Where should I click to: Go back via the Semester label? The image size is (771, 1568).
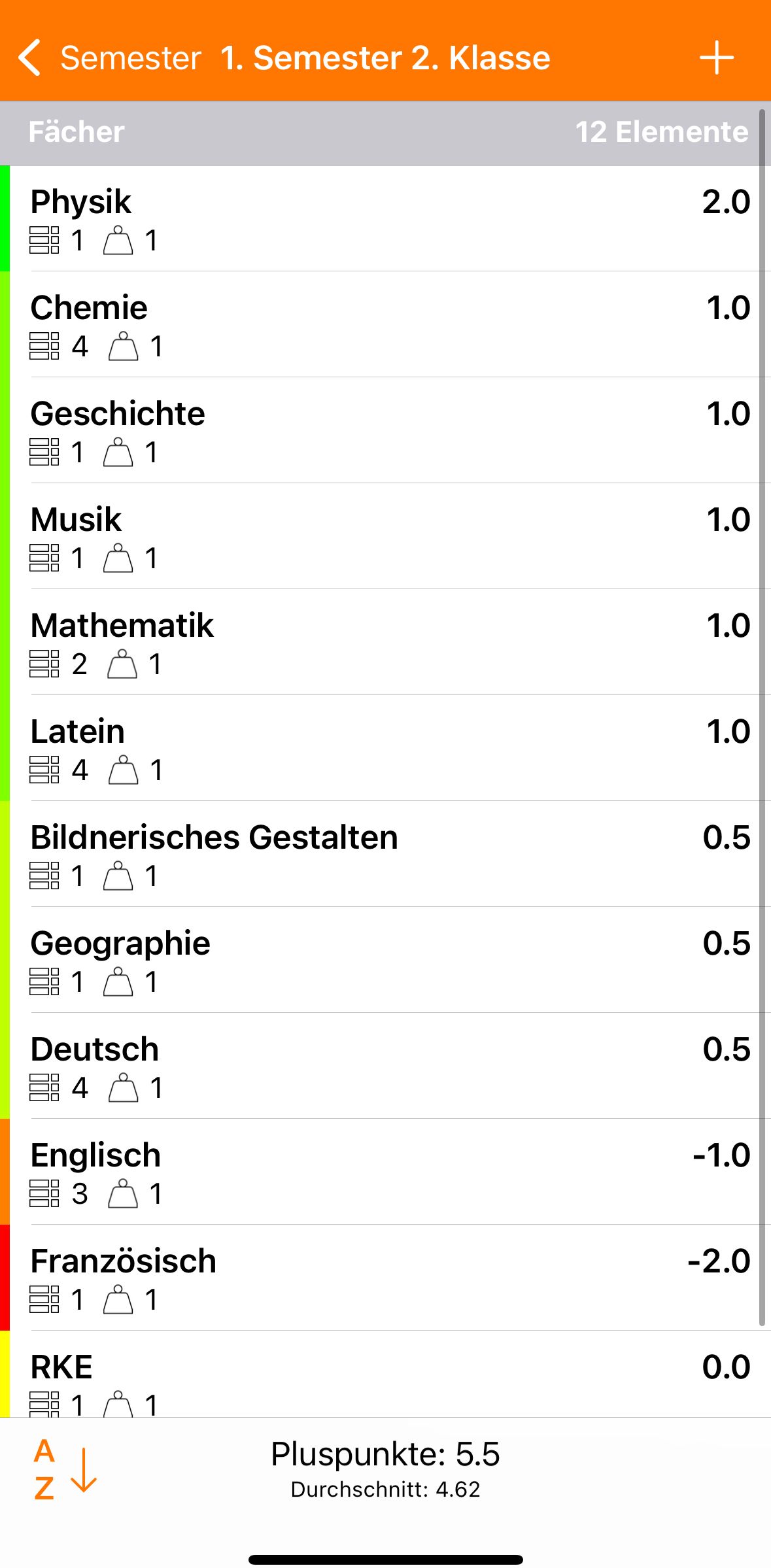pyautogui.click(x=131, y=58)
